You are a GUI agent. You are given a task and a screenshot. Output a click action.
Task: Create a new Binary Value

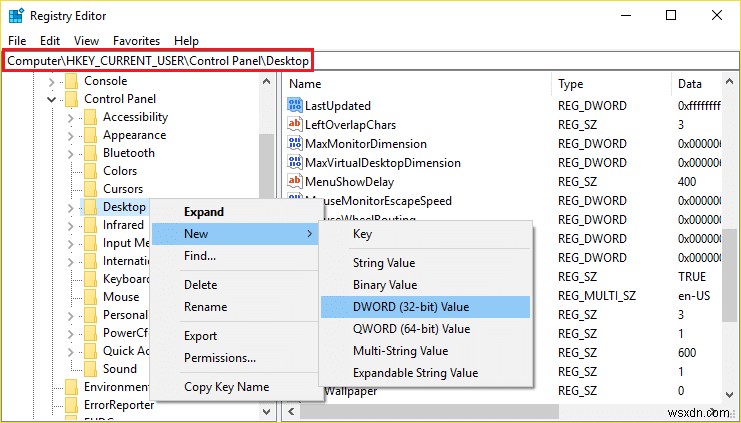(x=425, y=285)
